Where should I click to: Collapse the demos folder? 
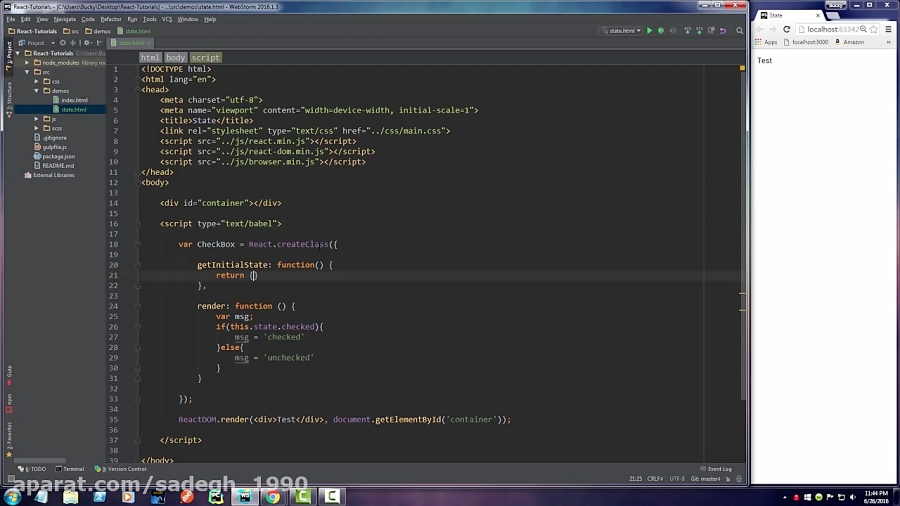coord(36,91)
